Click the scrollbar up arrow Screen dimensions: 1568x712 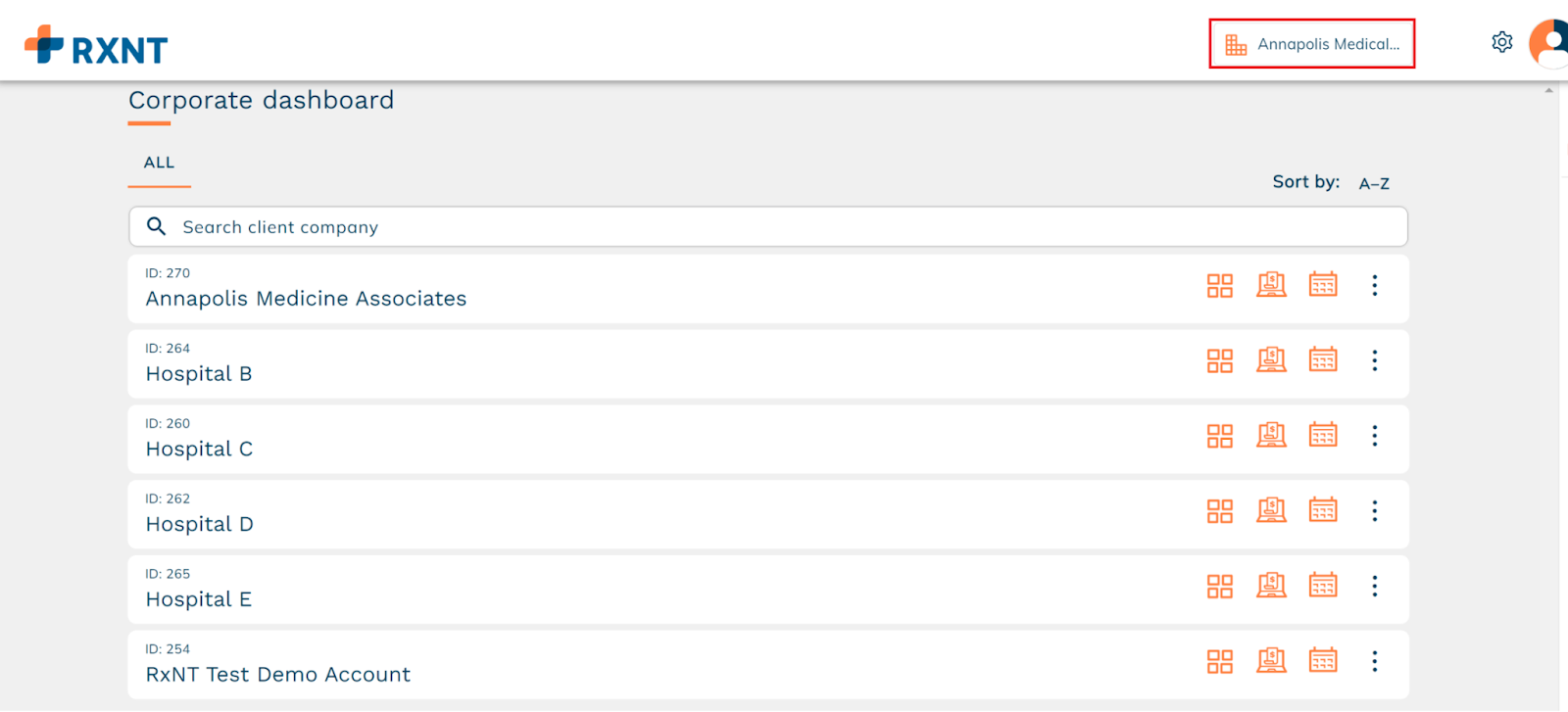1548,90
